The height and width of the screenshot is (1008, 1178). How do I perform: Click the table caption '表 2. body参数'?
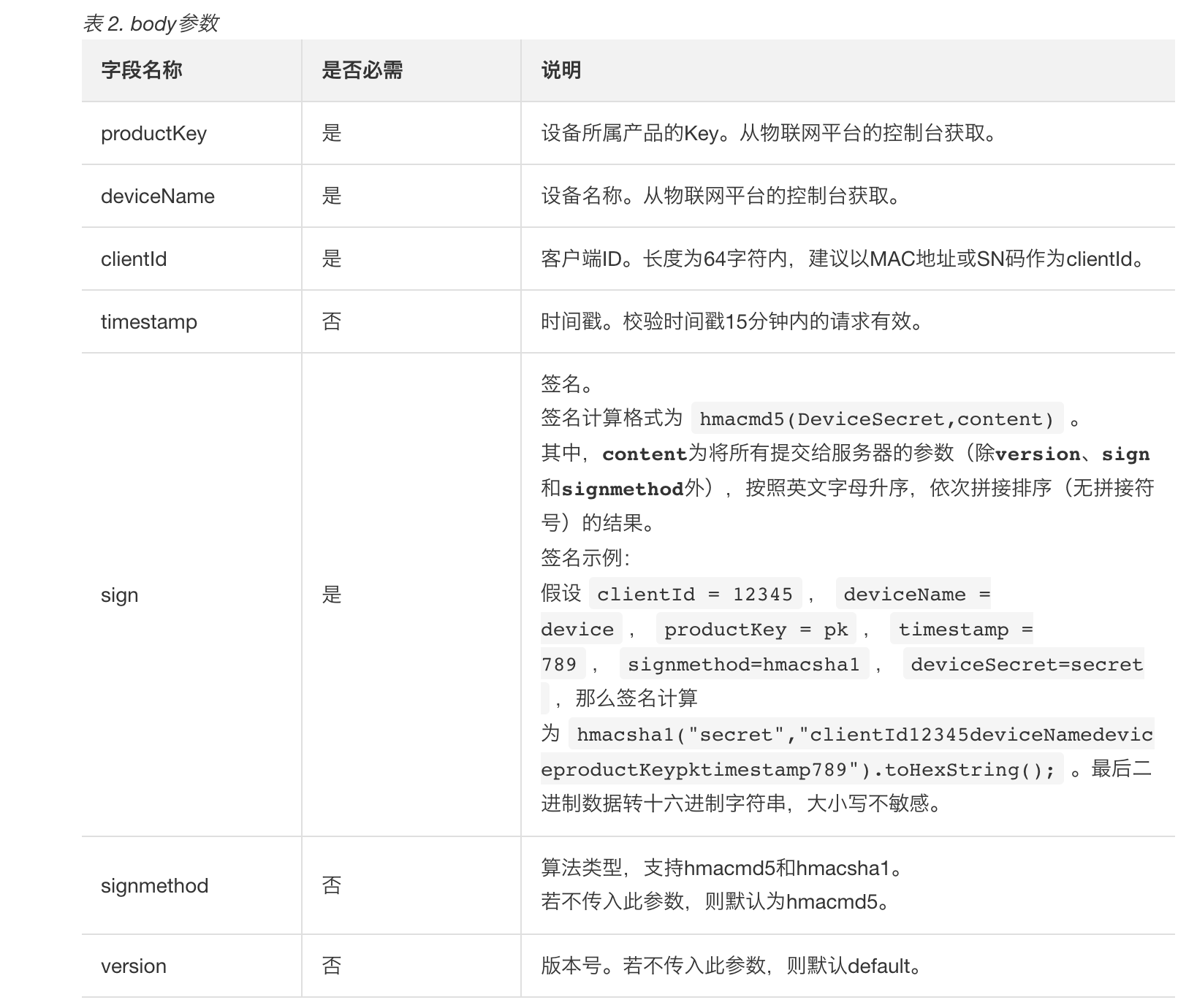tap(151, 23)
